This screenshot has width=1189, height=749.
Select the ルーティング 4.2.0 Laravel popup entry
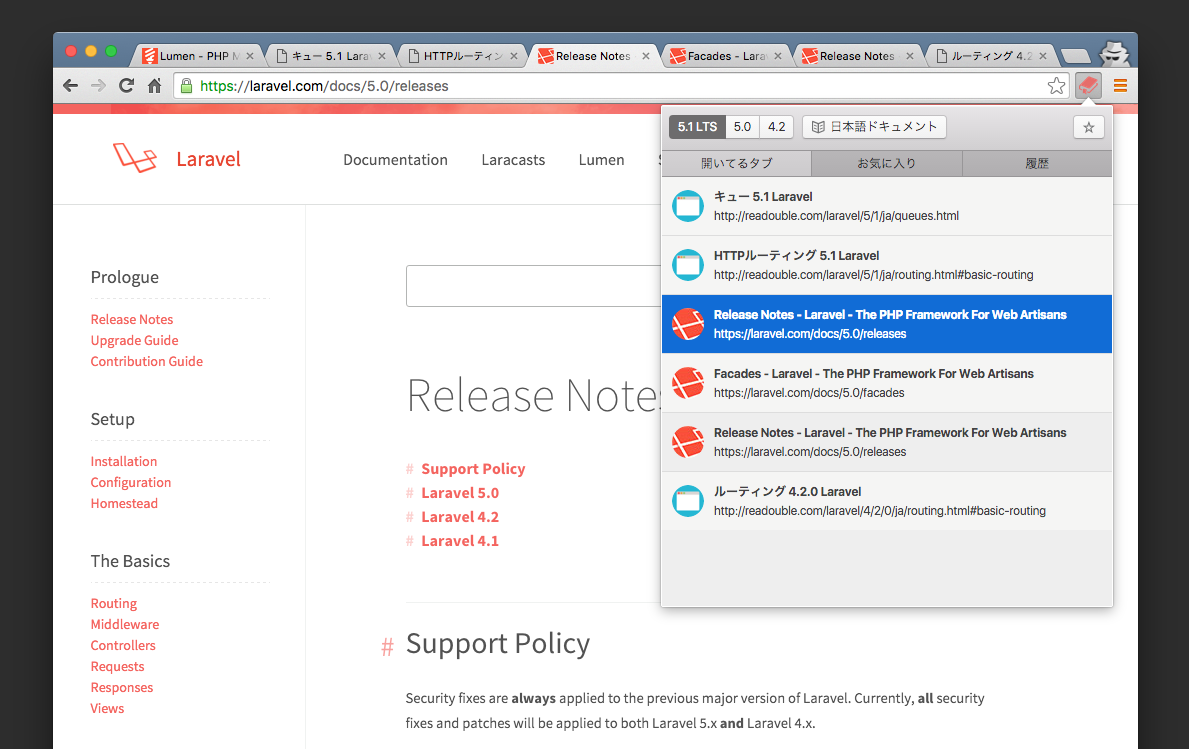point(886,501)
